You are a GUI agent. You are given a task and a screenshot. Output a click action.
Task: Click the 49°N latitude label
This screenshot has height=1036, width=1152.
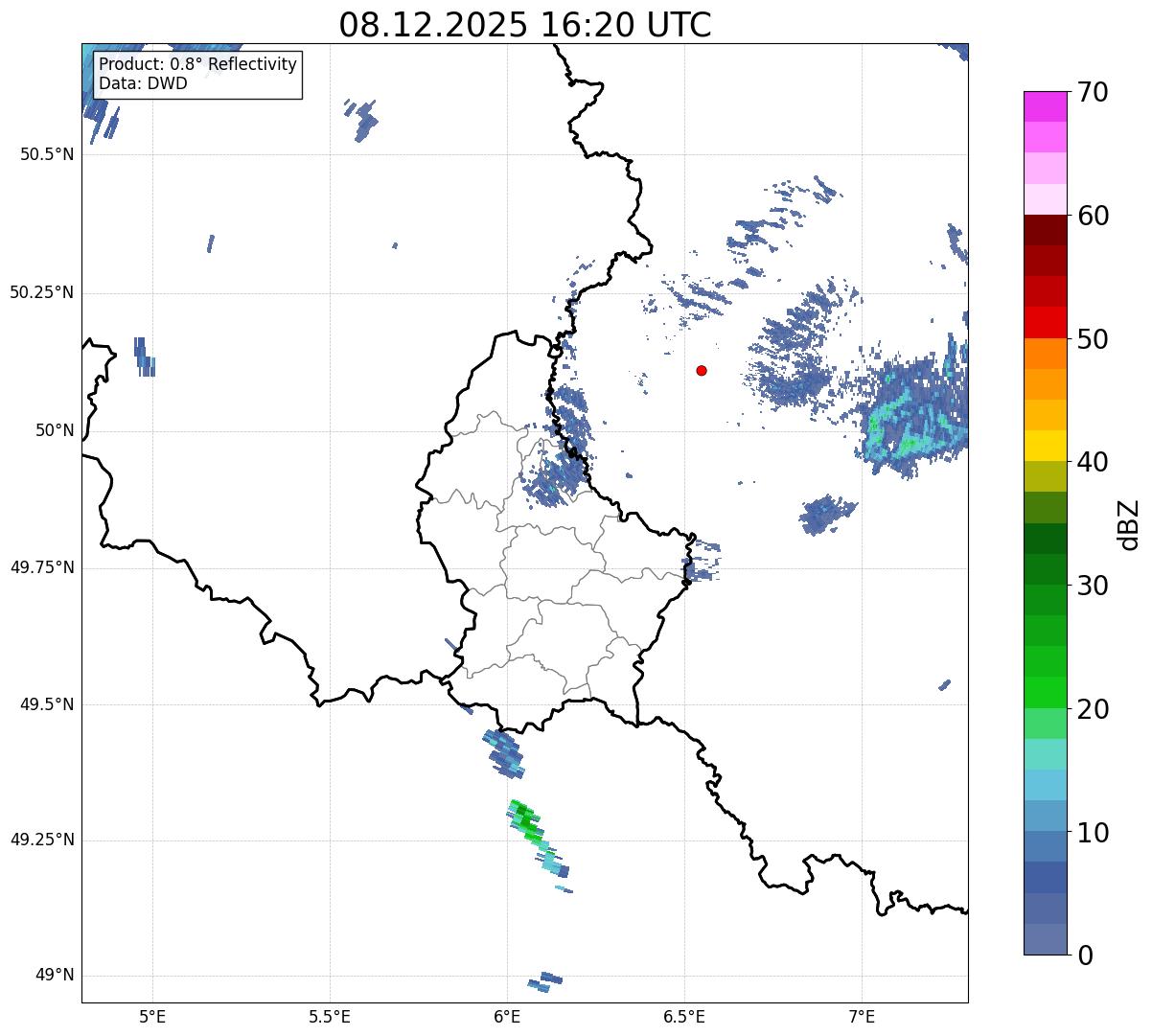(x=54, y=976)
